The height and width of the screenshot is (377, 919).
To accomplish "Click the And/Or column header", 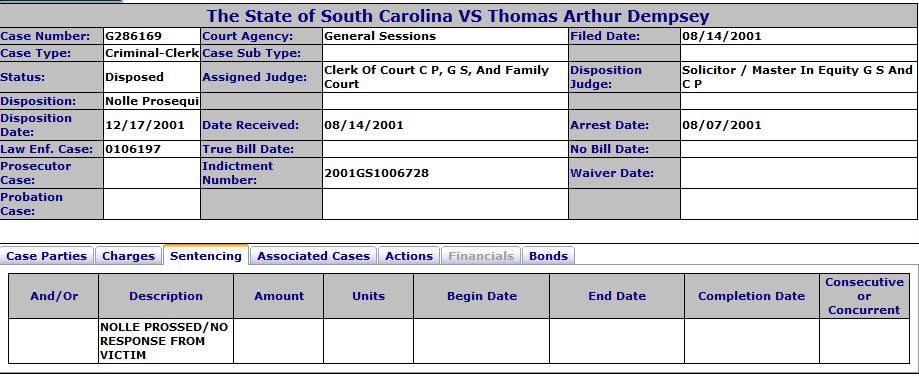I will (x=54, y=296).
